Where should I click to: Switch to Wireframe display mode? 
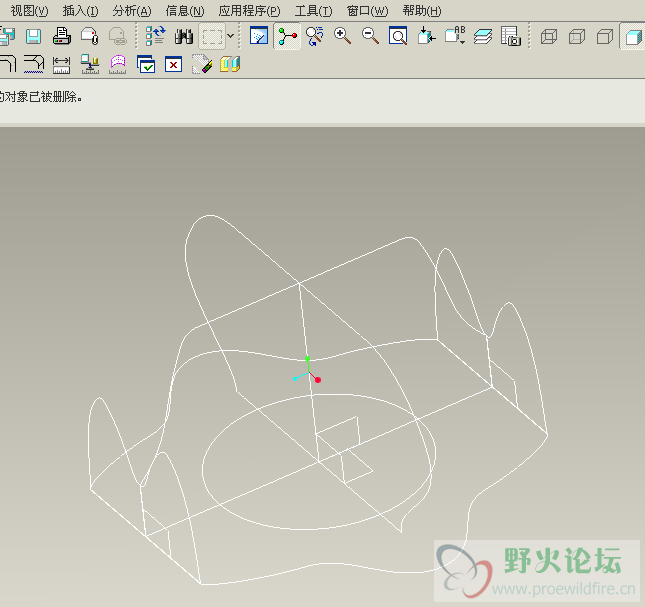click(548, 37)
